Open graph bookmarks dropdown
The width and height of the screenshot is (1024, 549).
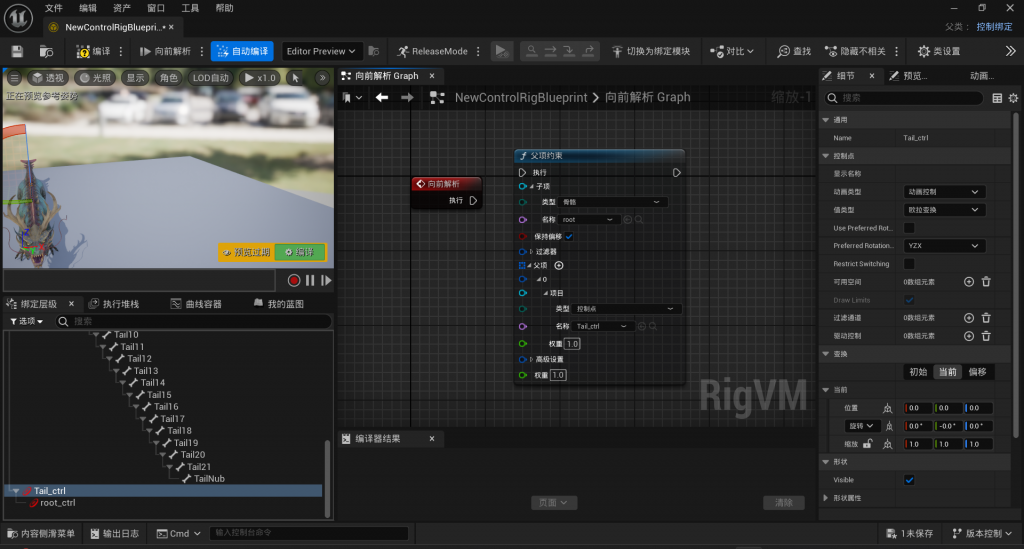tap(352, 97)
